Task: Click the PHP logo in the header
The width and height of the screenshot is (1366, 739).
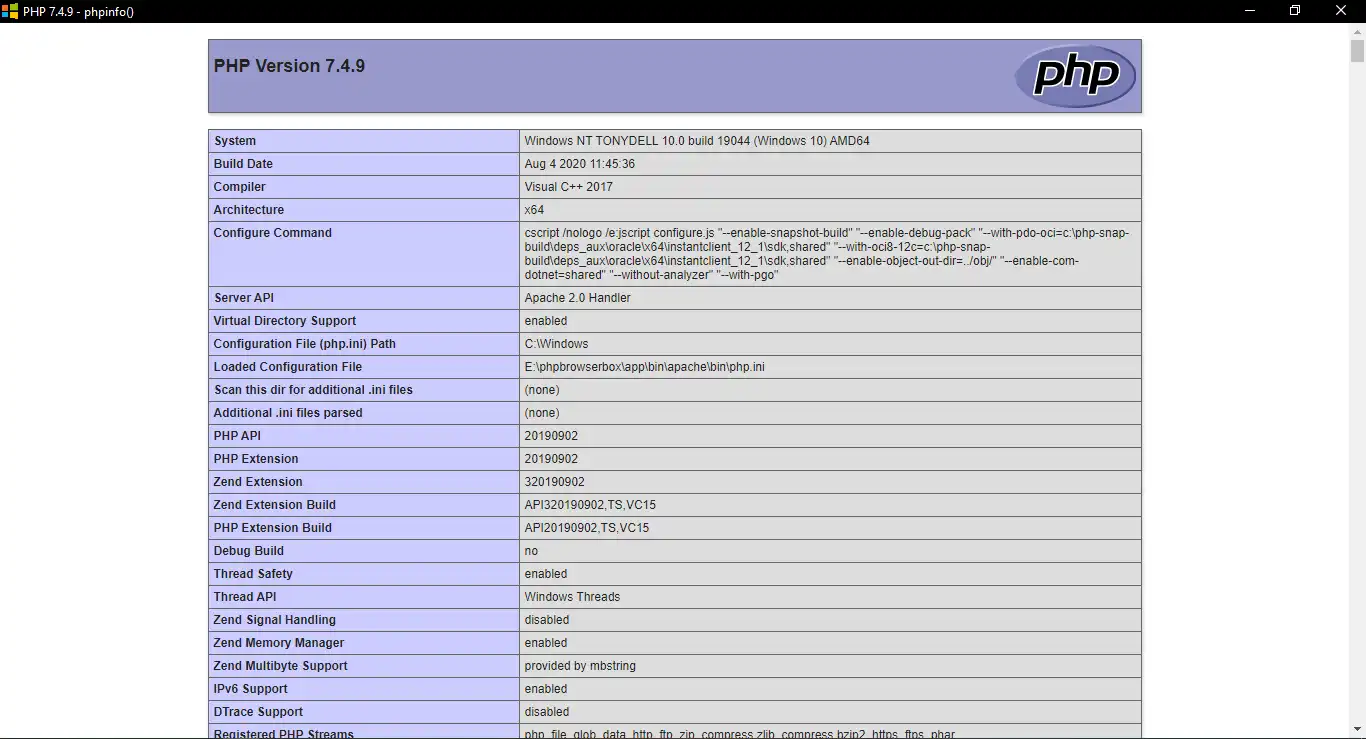Action: click(1075, 76)
